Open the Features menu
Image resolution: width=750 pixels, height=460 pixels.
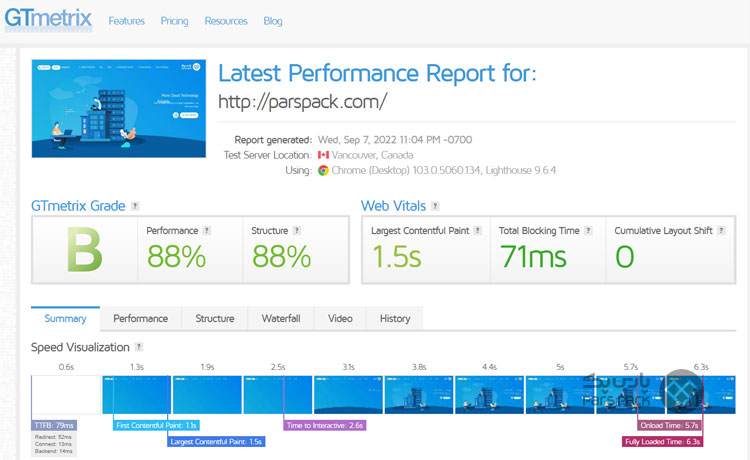click(x=126, y=21)
